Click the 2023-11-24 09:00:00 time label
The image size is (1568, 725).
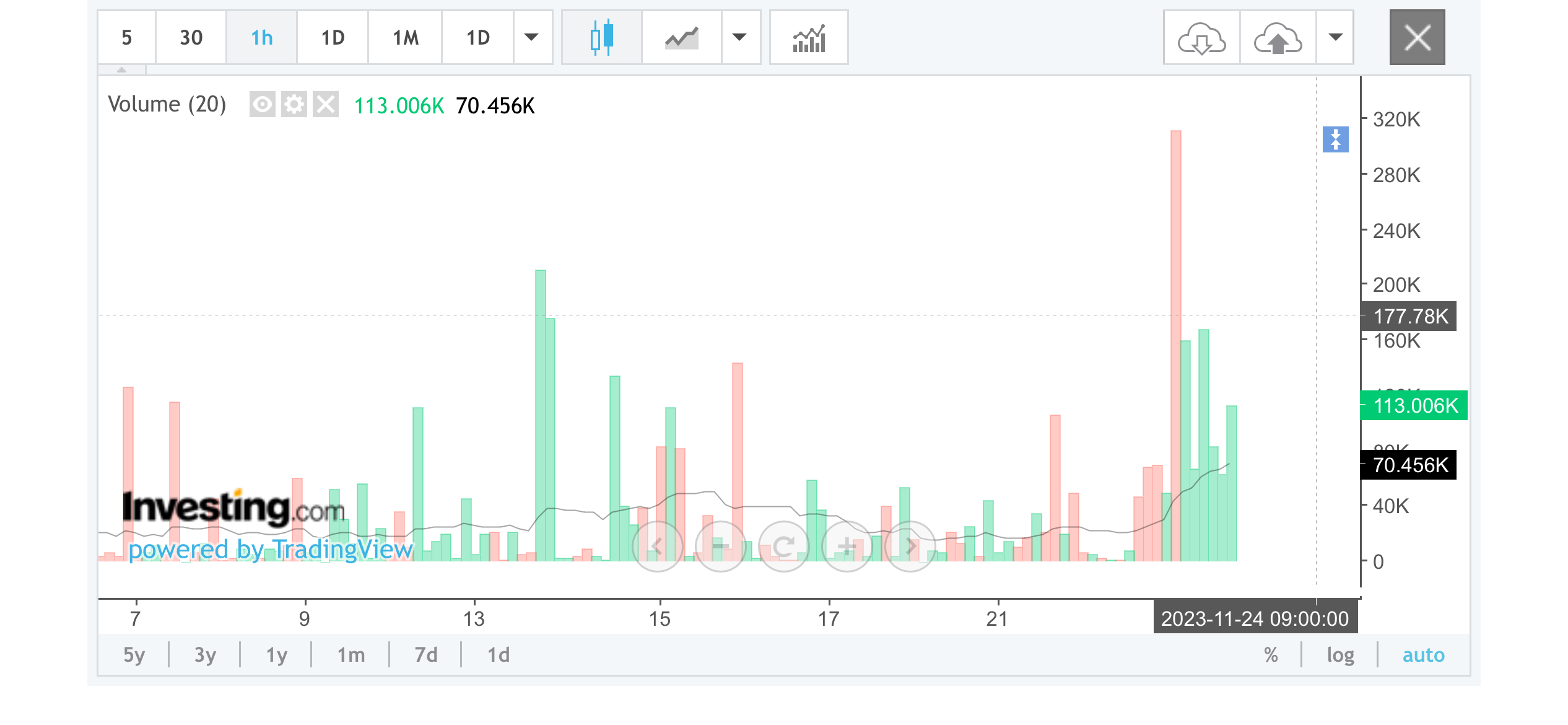point(1255,618)
